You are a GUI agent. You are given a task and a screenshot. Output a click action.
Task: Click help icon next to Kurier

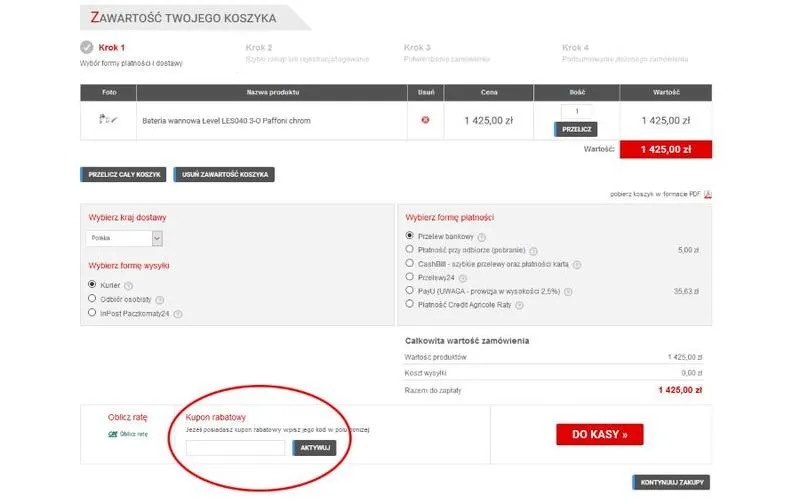coord(128,285)
